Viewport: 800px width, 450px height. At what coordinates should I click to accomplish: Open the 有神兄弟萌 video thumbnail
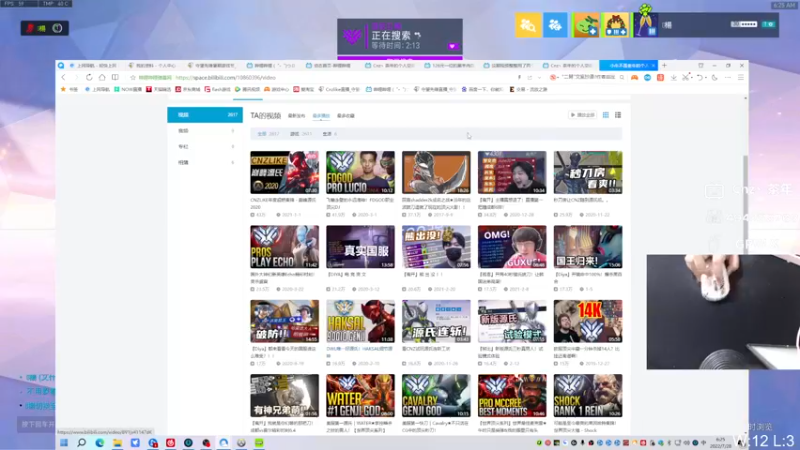click(x=284, y=395)
